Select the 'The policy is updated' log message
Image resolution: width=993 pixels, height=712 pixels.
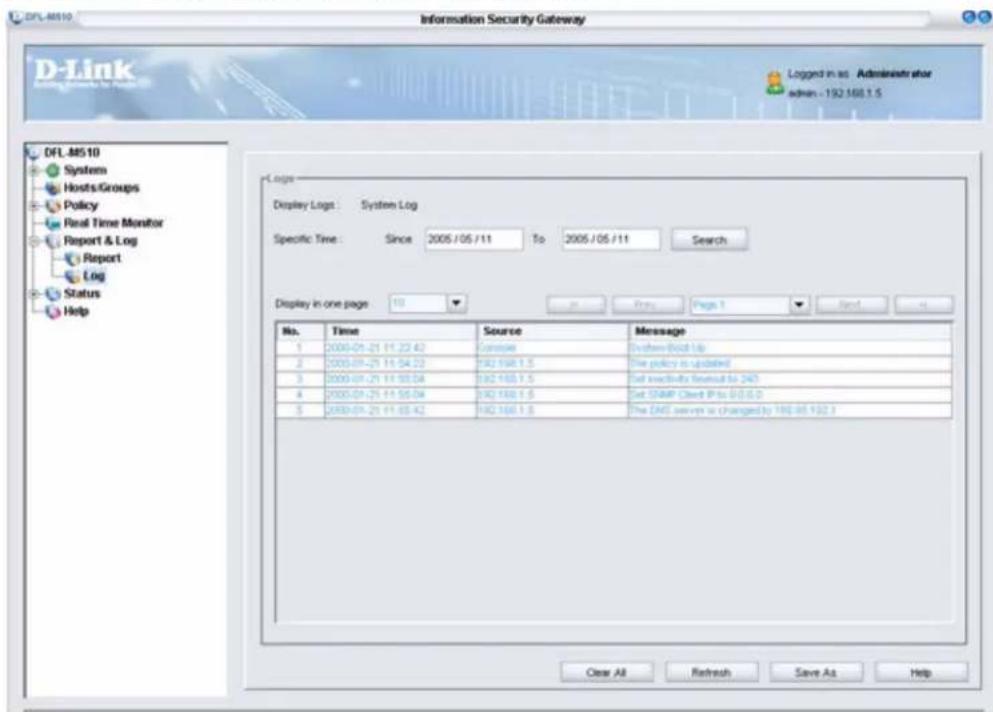(x=680, y=364)
